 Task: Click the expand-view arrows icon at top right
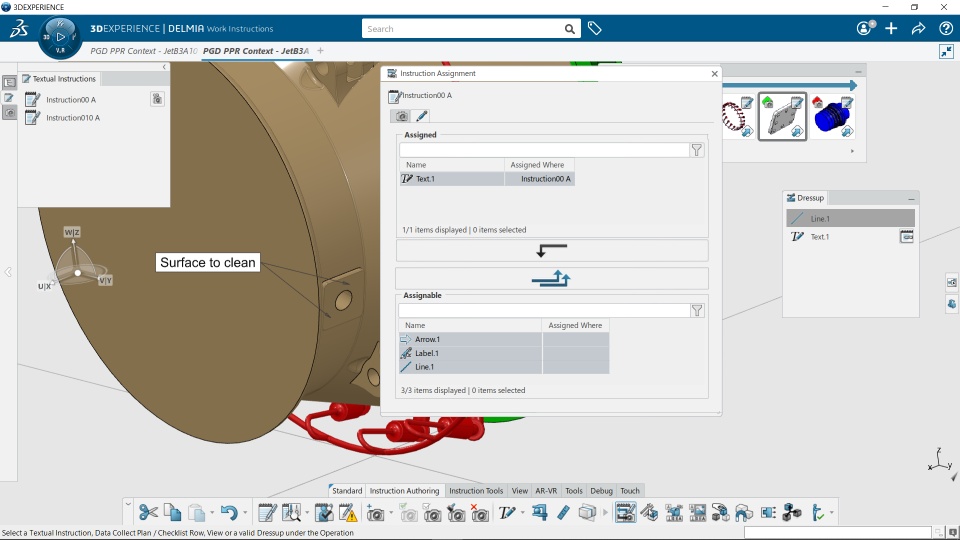tap(947, 51)
